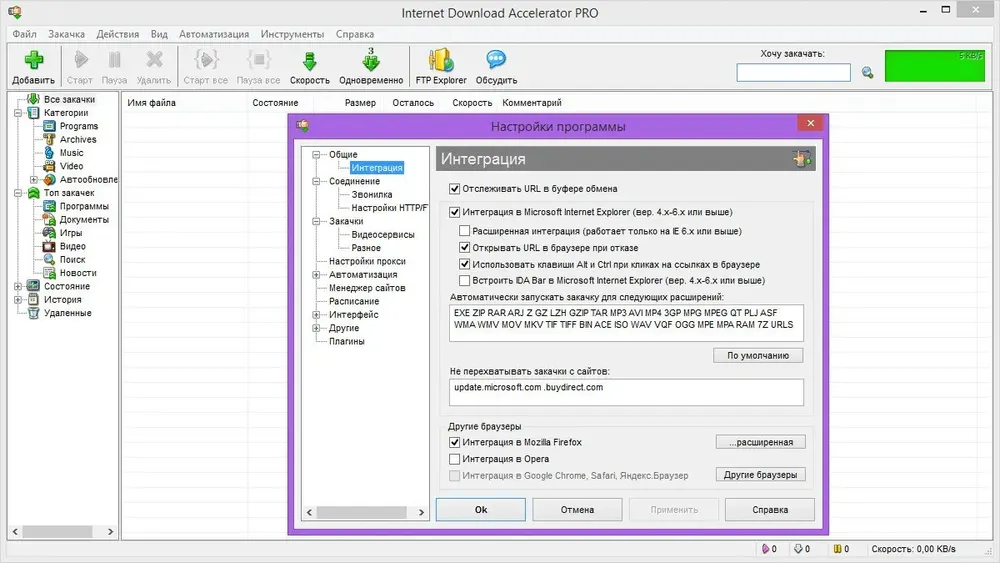This screenshot has height=563, width=1000.
Task: Click the Хочу закачать input field
Action: (793, 73)
